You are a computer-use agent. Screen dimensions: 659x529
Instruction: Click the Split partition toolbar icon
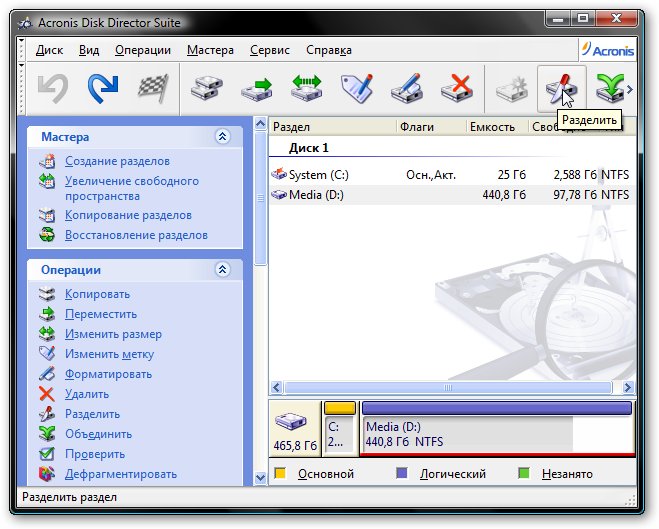coord(561,89)
